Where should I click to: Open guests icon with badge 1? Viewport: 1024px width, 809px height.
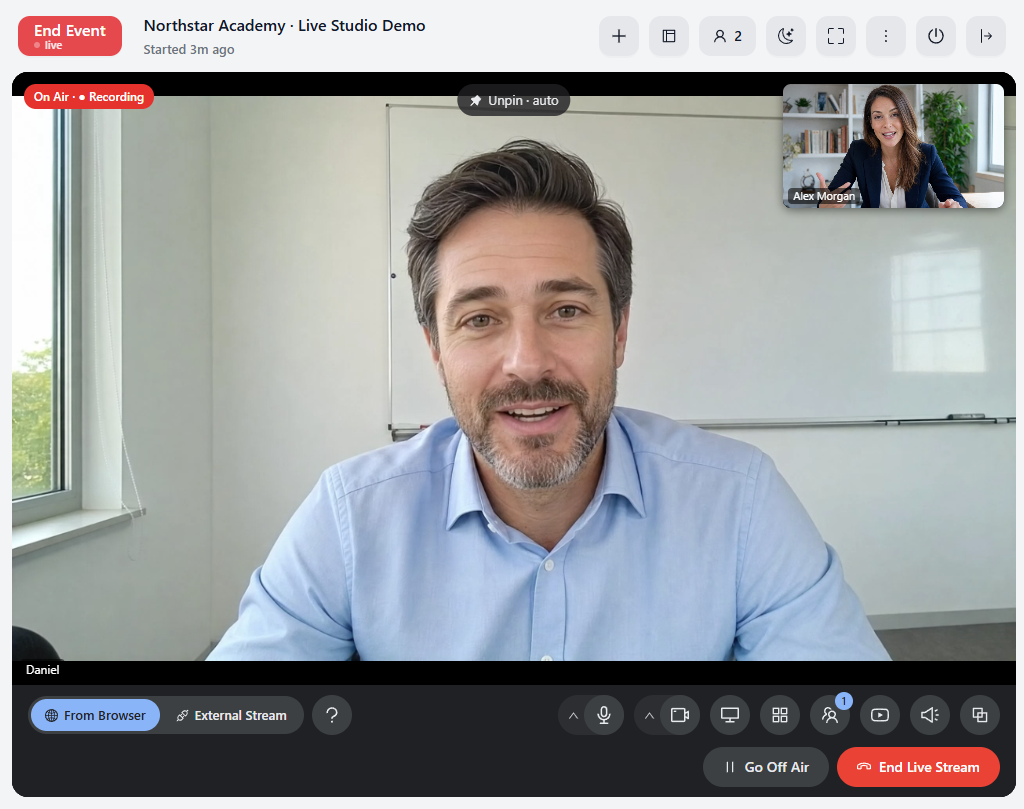click(x=830, y=715)
